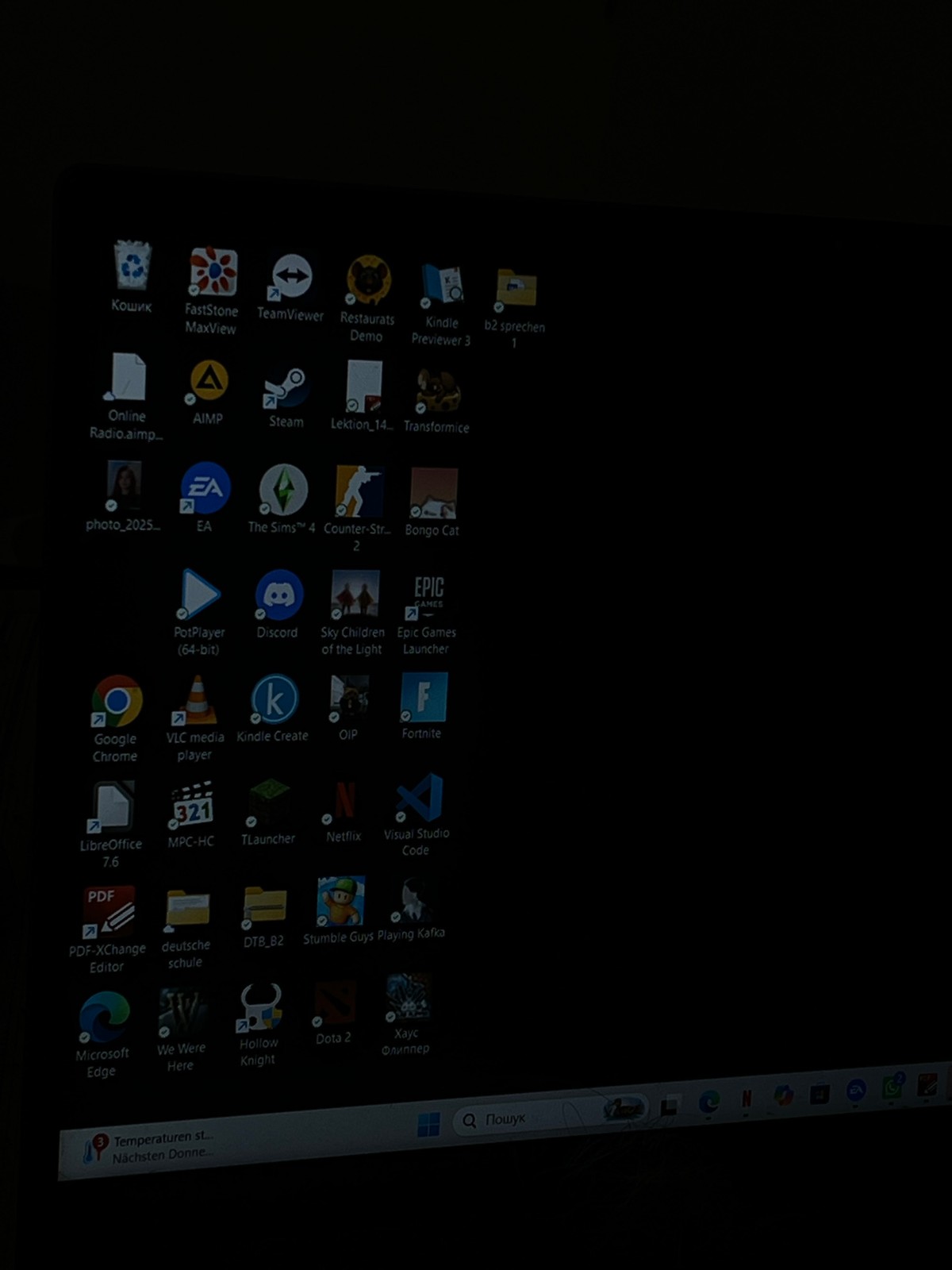Open Netflix from the taskbar
Viewport: 952px width, 1270px height.
(x=746, y=1099)
